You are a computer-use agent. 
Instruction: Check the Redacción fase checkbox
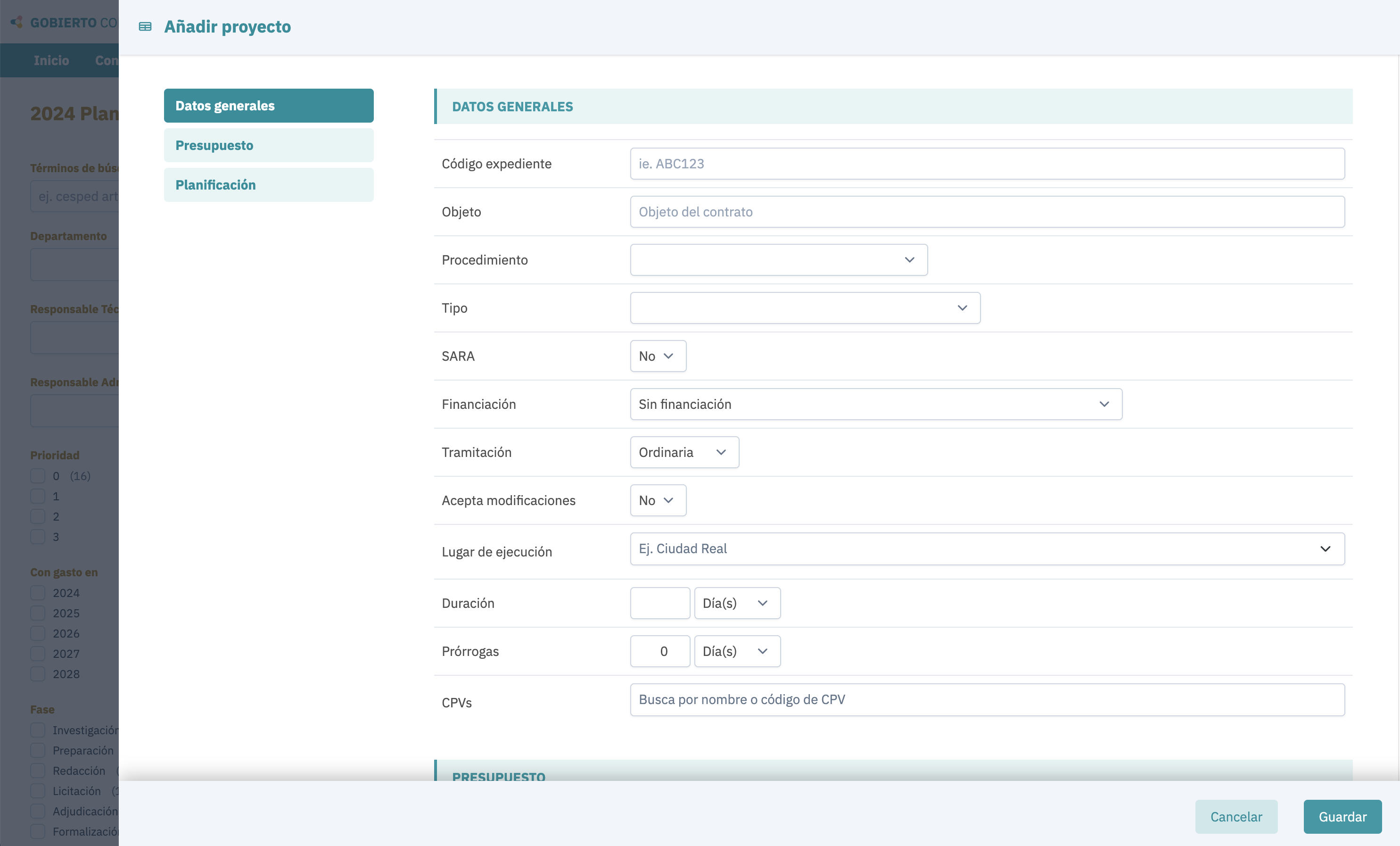[38, 771]
